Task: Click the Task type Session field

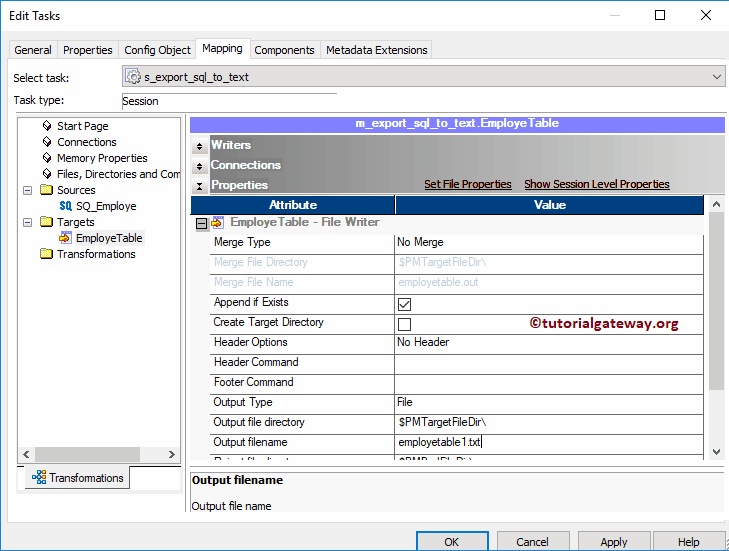Action: coord(229,101)
